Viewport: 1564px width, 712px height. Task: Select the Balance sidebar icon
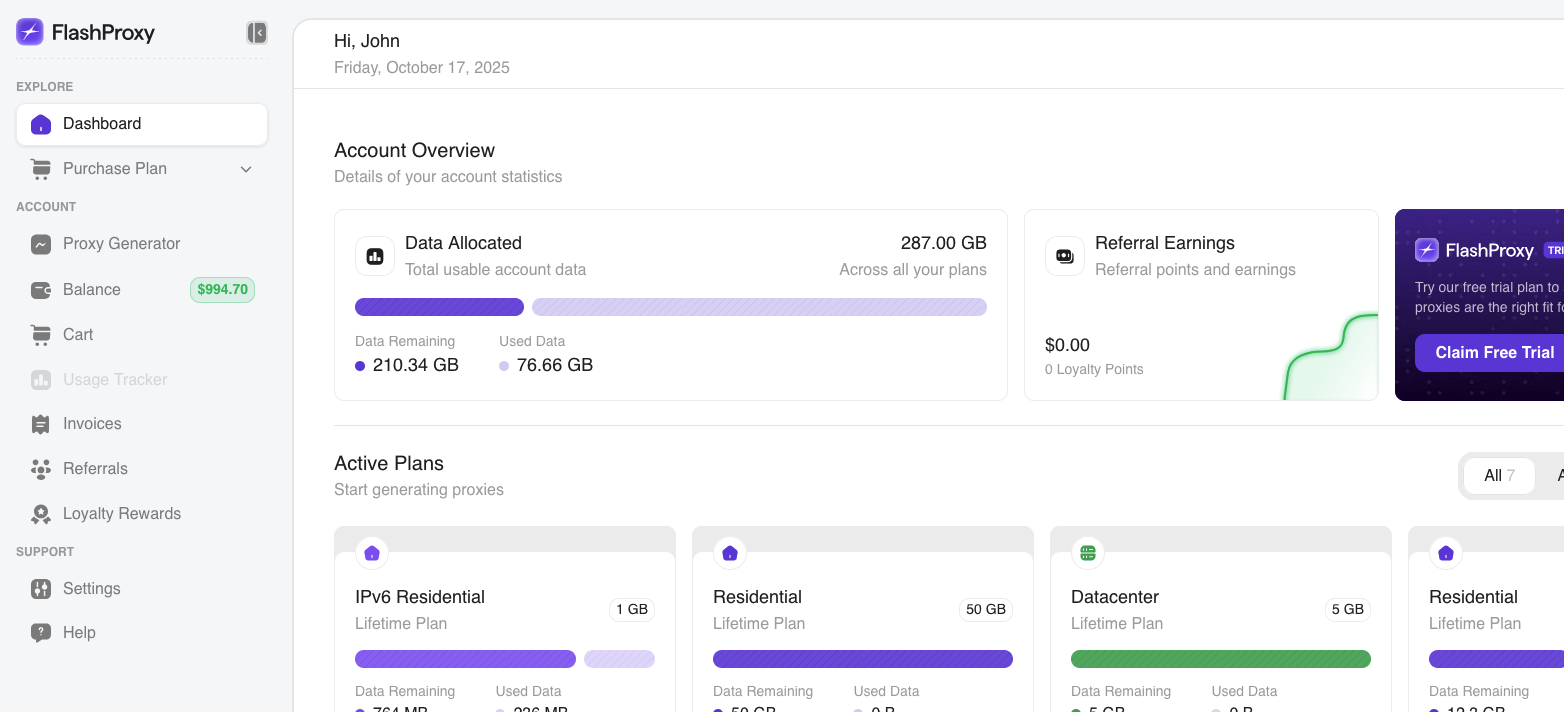[x=41, y=289]
